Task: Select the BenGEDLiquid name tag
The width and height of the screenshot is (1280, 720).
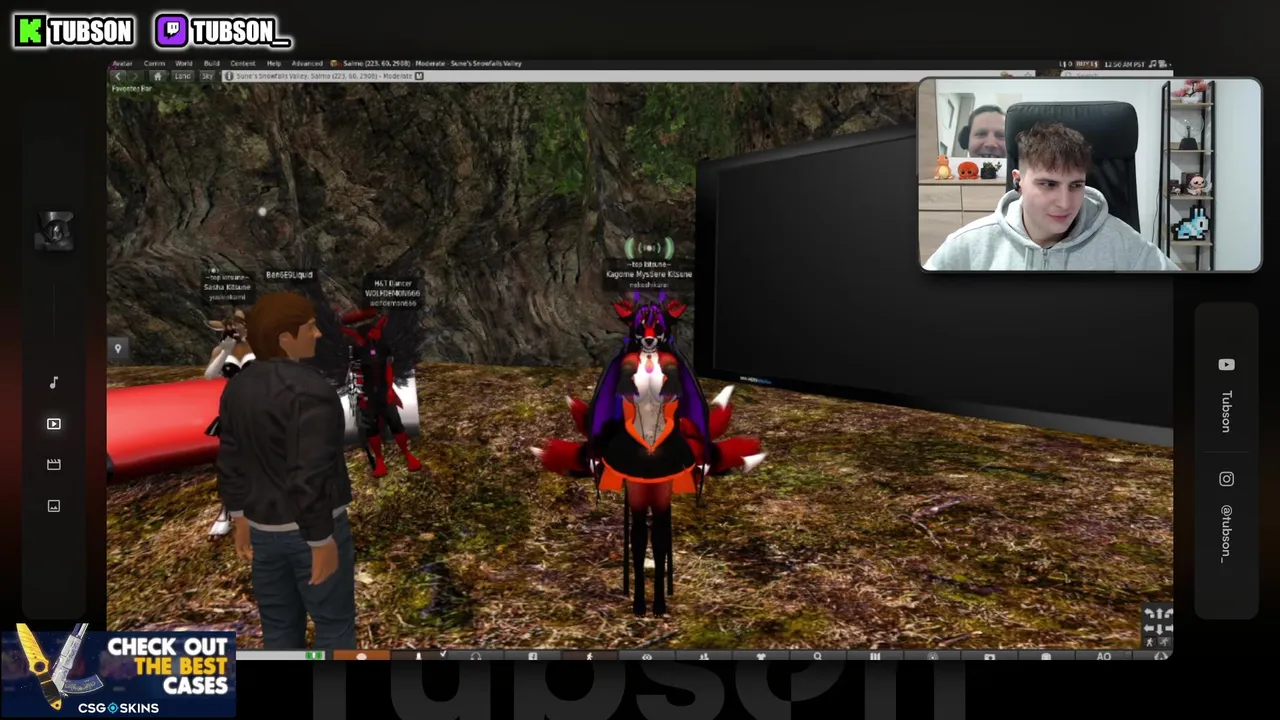Action: pos(289,275)
